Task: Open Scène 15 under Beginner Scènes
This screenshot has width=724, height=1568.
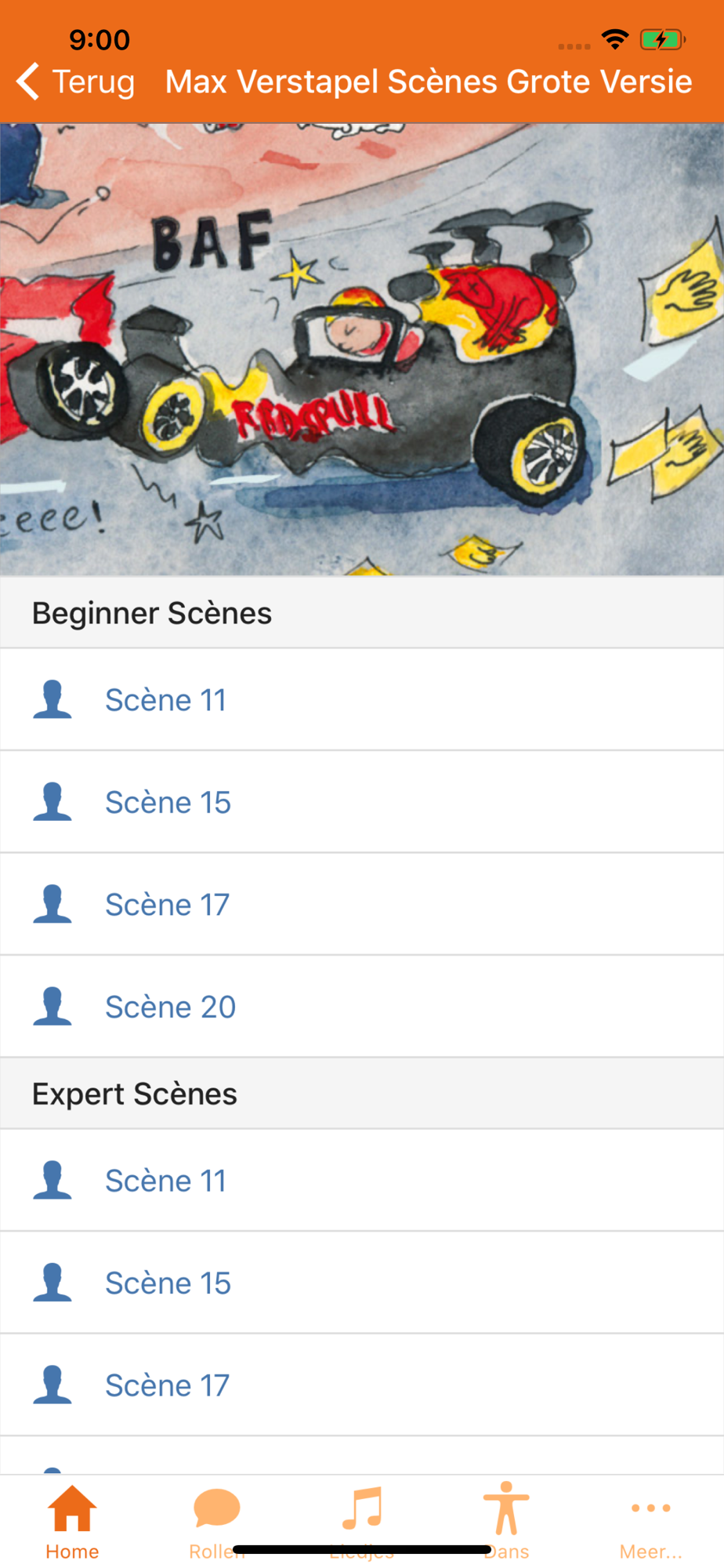Action: (168, 802)
